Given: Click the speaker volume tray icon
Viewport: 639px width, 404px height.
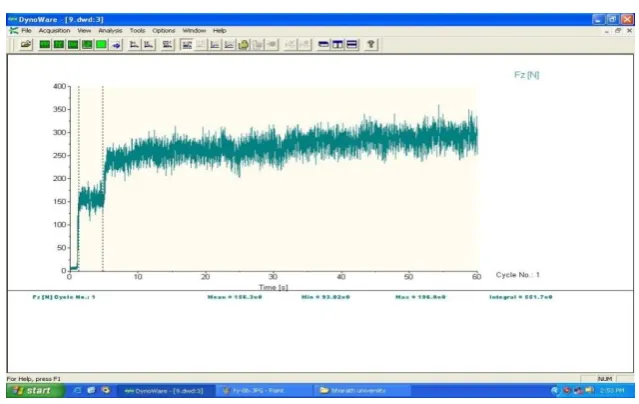Looking at the screenshot, I should [589, 391].
